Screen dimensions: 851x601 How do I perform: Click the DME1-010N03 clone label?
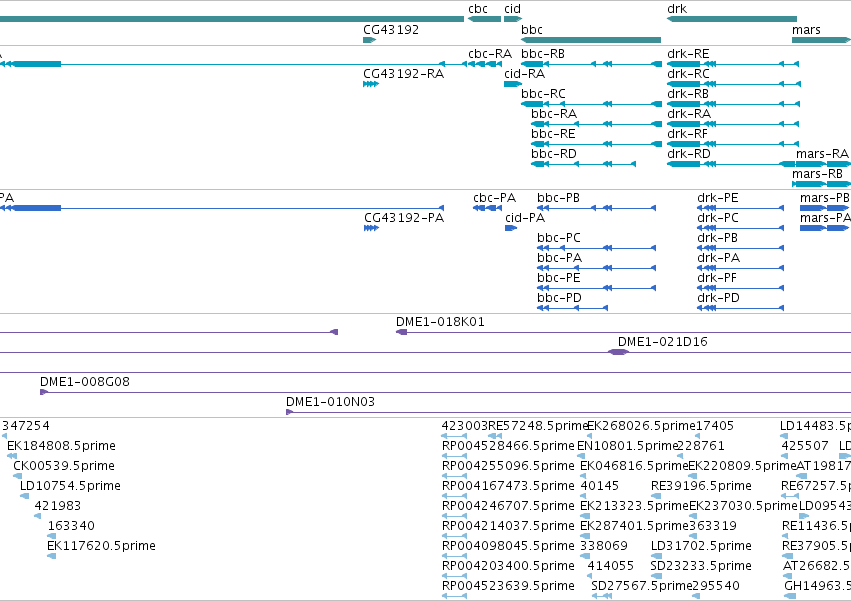331,403
